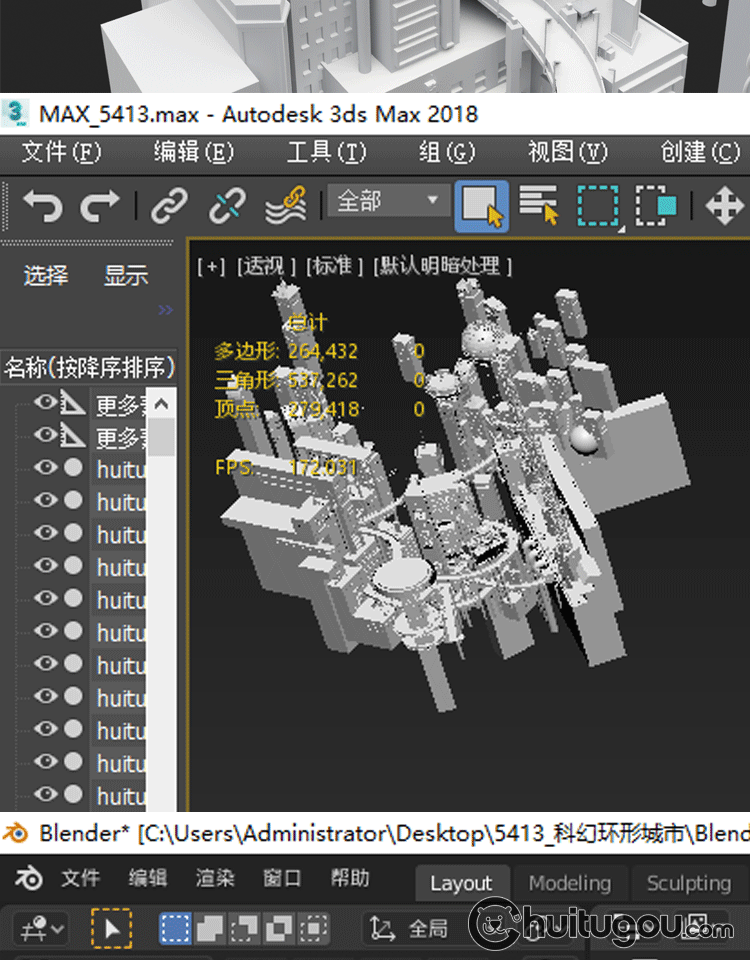
Task: Open the 文件(F) menu in 3ds Max
Action: 61,152
